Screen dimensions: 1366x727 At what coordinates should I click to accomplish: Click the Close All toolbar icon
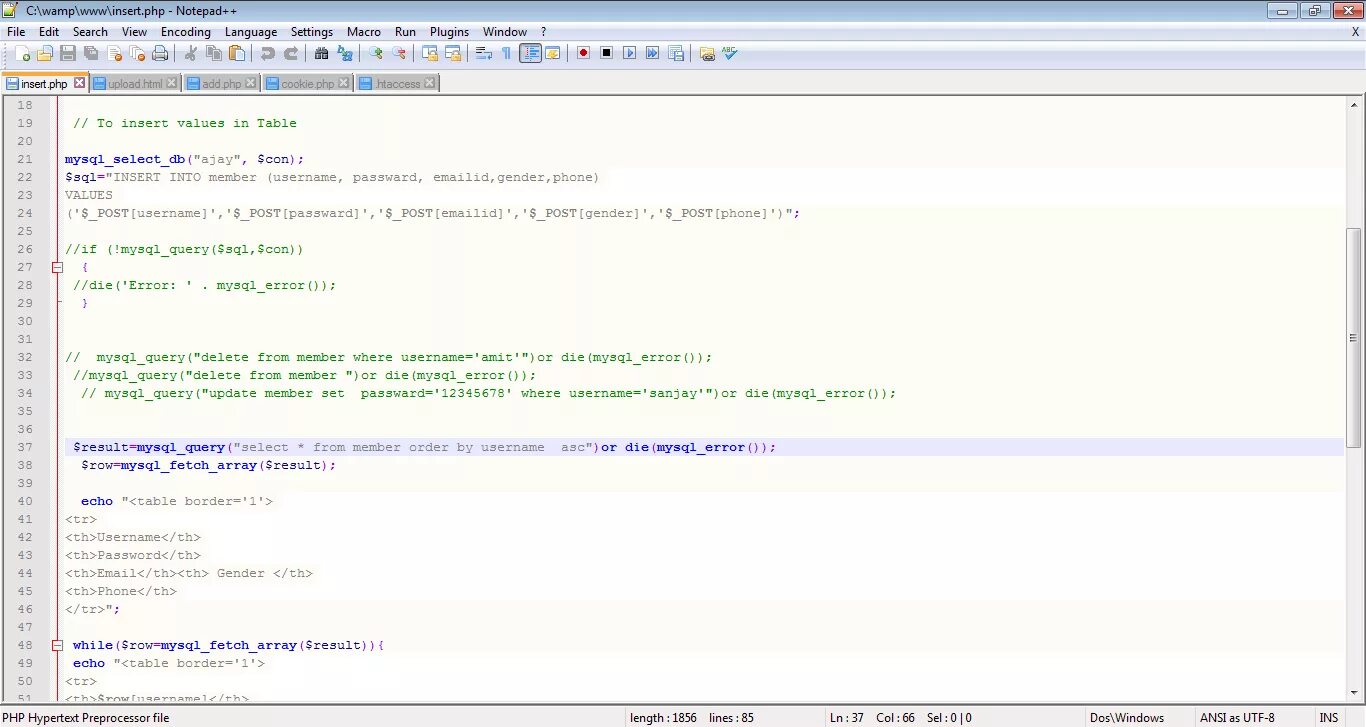point(137,54)
